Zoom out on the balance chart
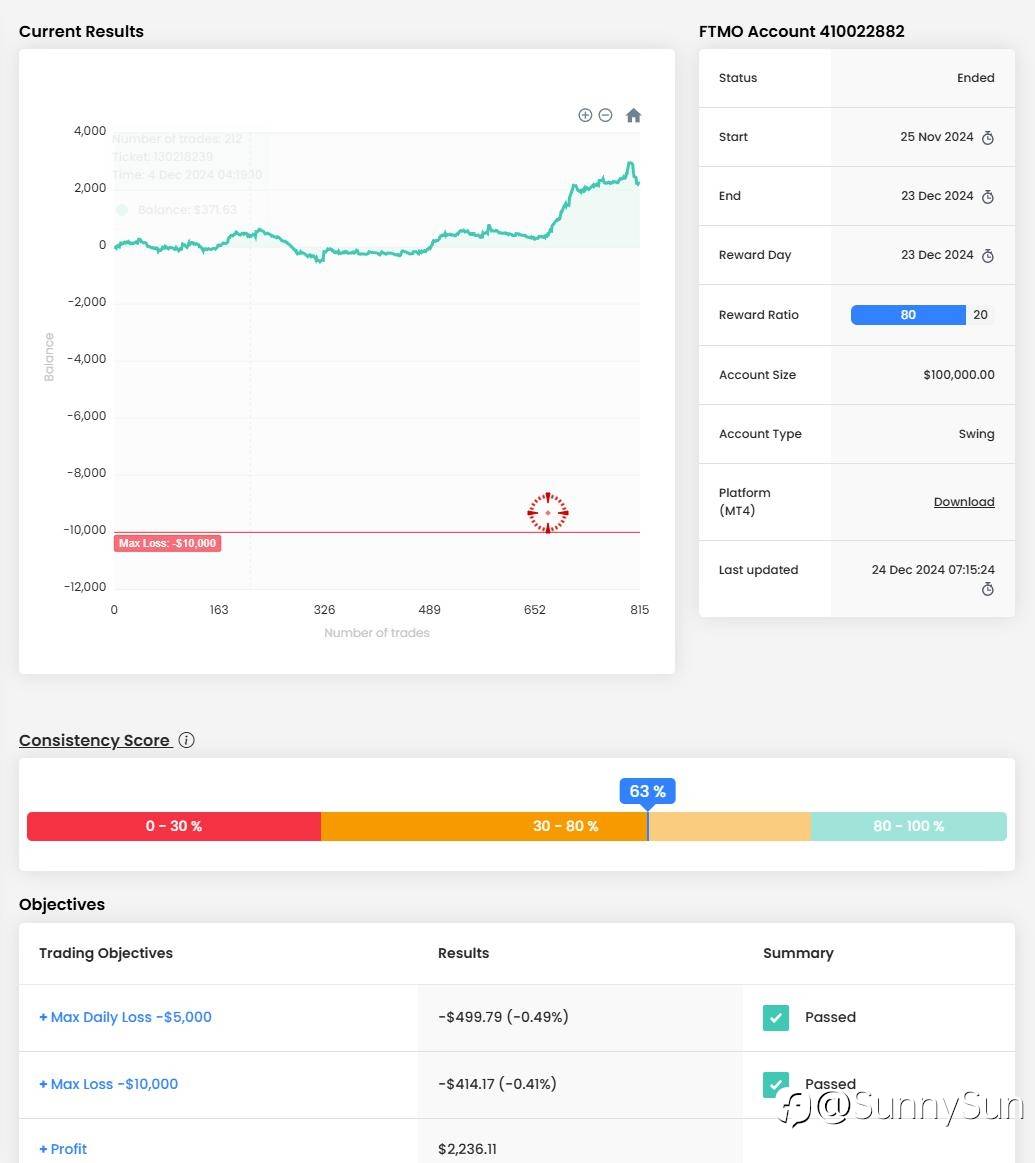Viewport: 1035px width, 1163px height. (x=605, y=115)
